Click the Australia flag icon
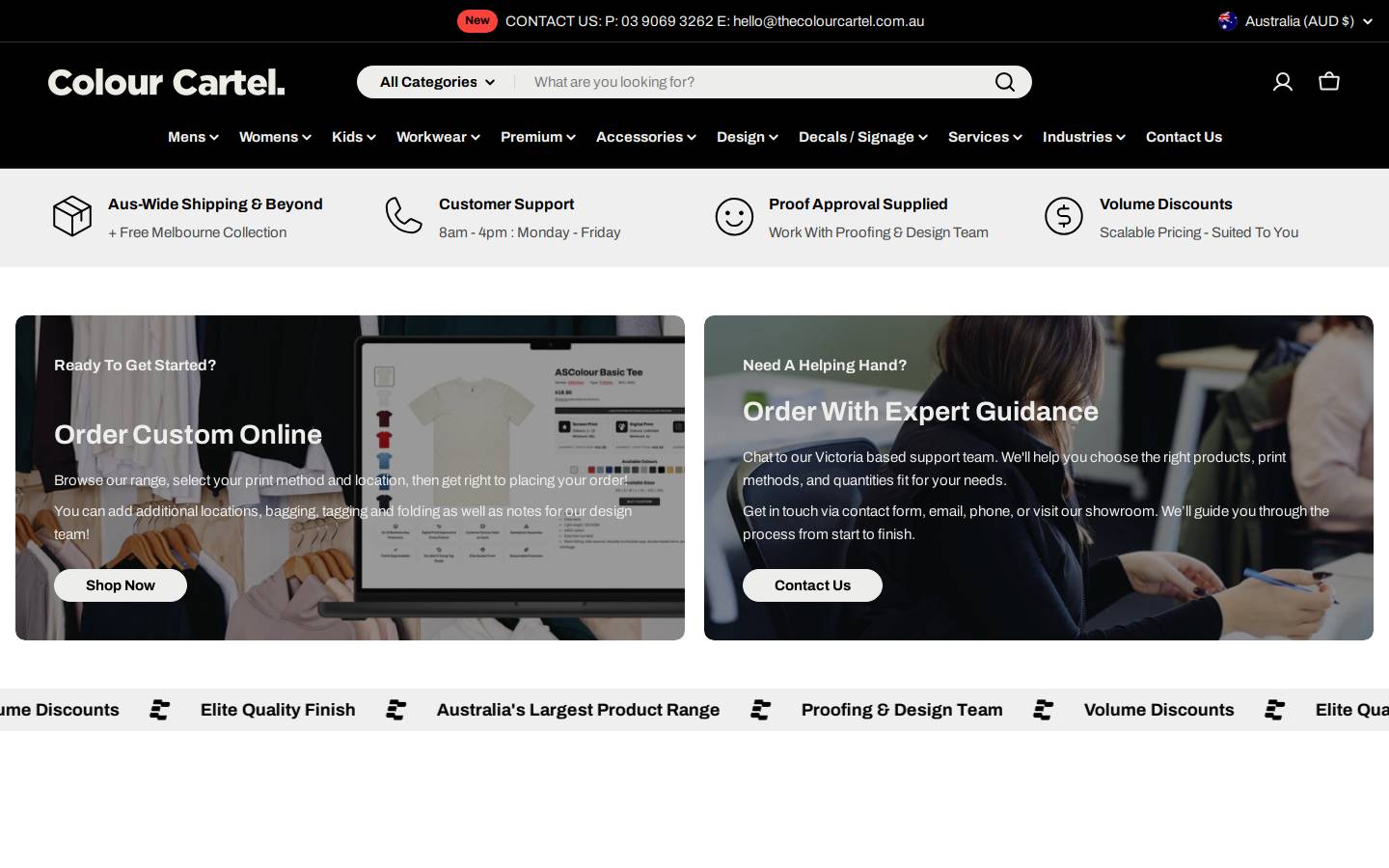 (x=1228, y=21)
